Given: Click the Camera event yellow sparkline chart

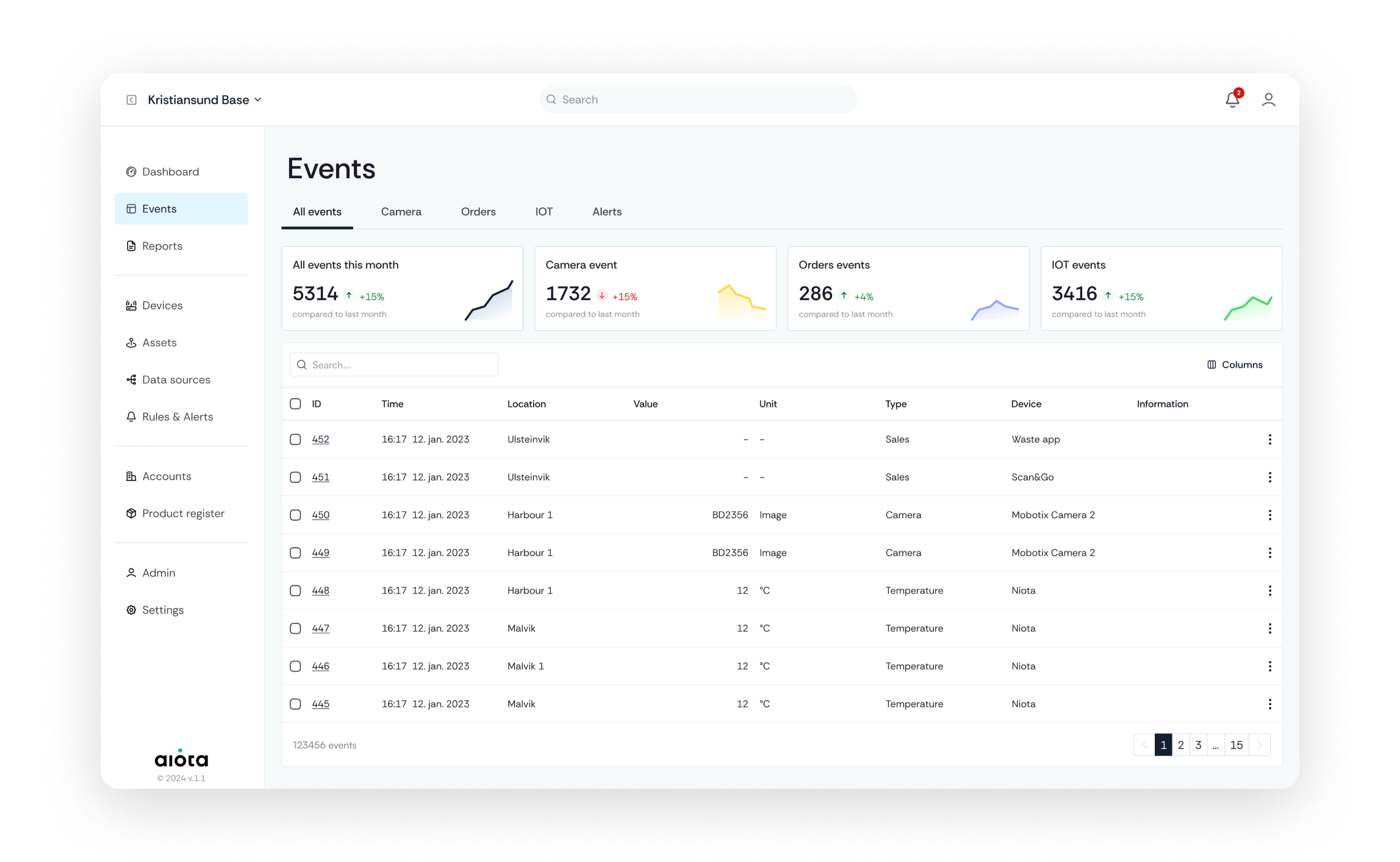Looking at the screenshot, I should (741, 301).
